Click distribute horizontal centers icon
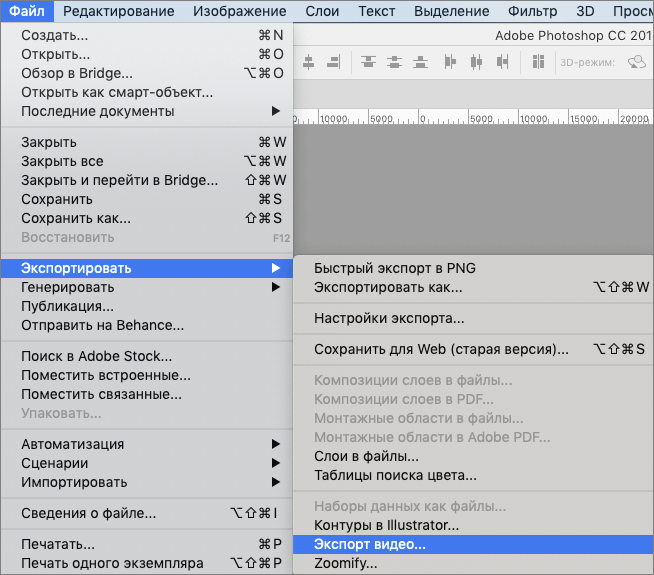654x575 pixels. coord(476,62)
